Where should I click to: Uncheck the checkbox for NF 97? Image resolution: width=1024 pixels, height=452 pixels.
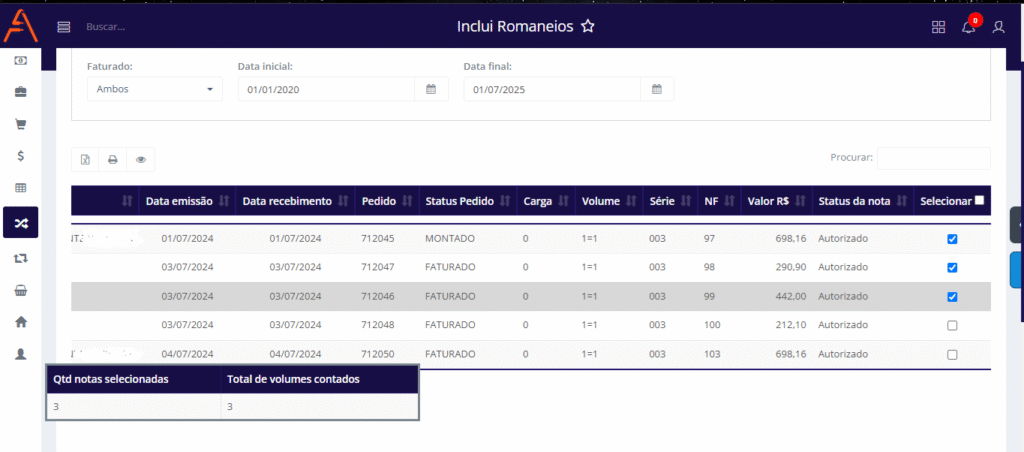pos(952,239)
